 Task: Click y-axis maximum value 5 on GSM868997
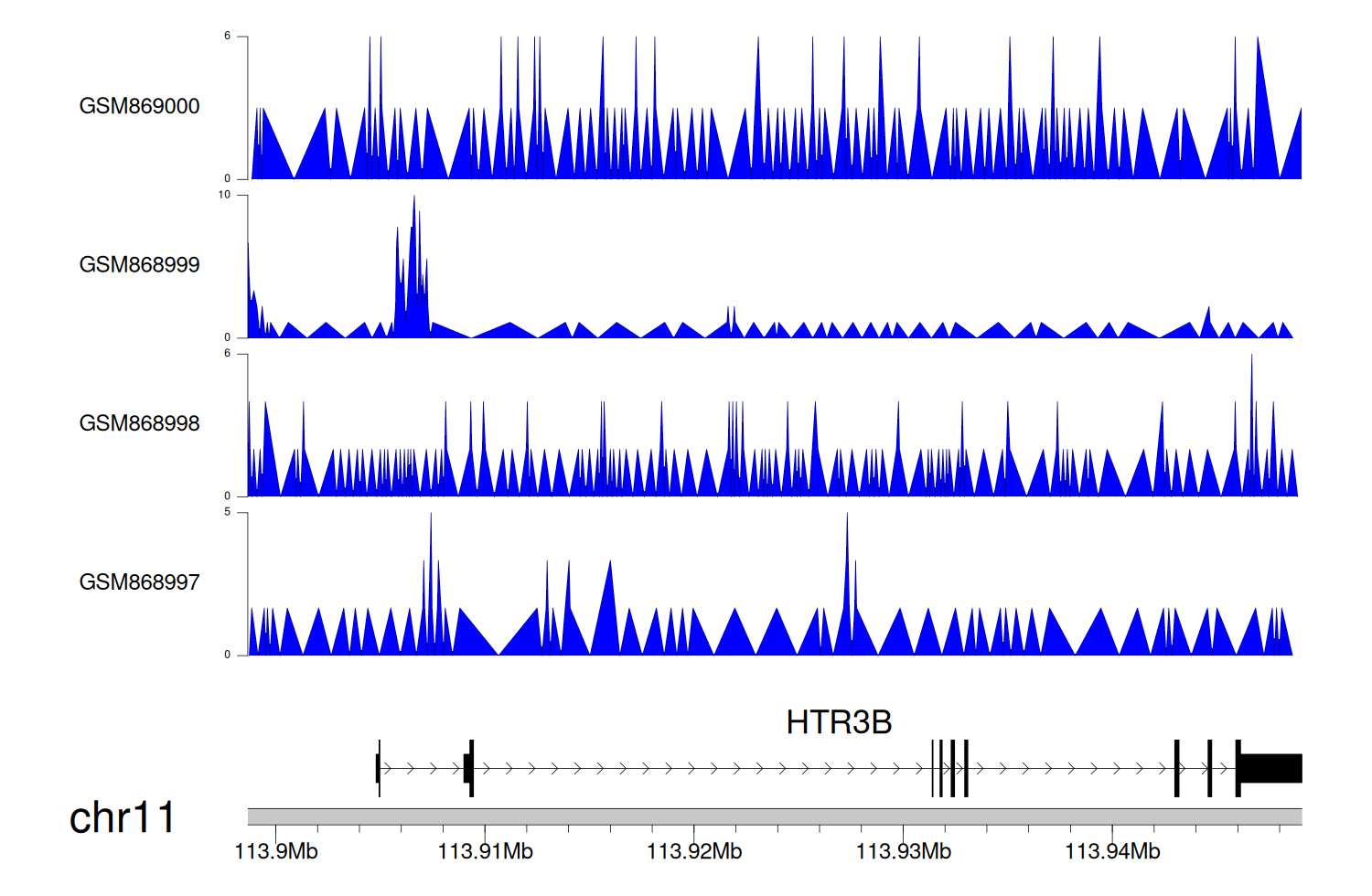tap(227, 512)
